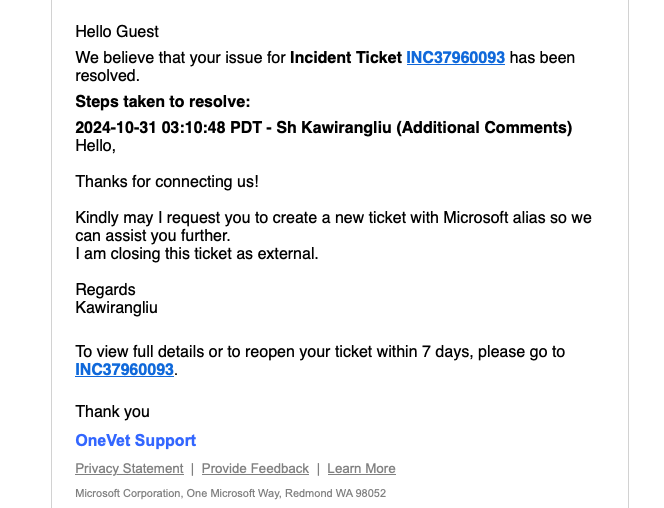Screen dimensions: 664x508
Task: Open the INC37960093 link beside Incident Ticket
Action: 455,58
